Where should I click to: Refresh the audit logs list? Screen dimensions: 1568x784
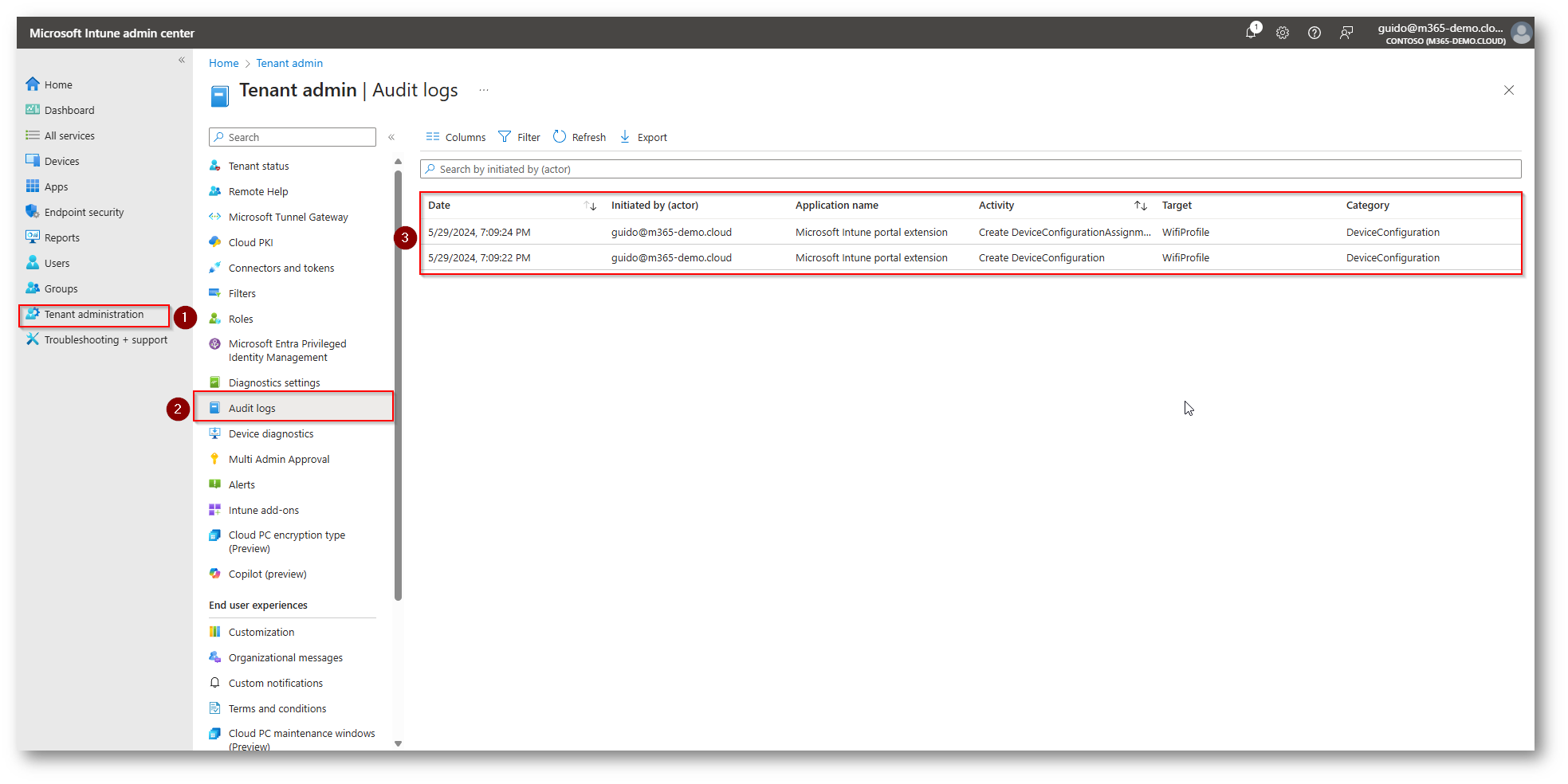(580, 137)
